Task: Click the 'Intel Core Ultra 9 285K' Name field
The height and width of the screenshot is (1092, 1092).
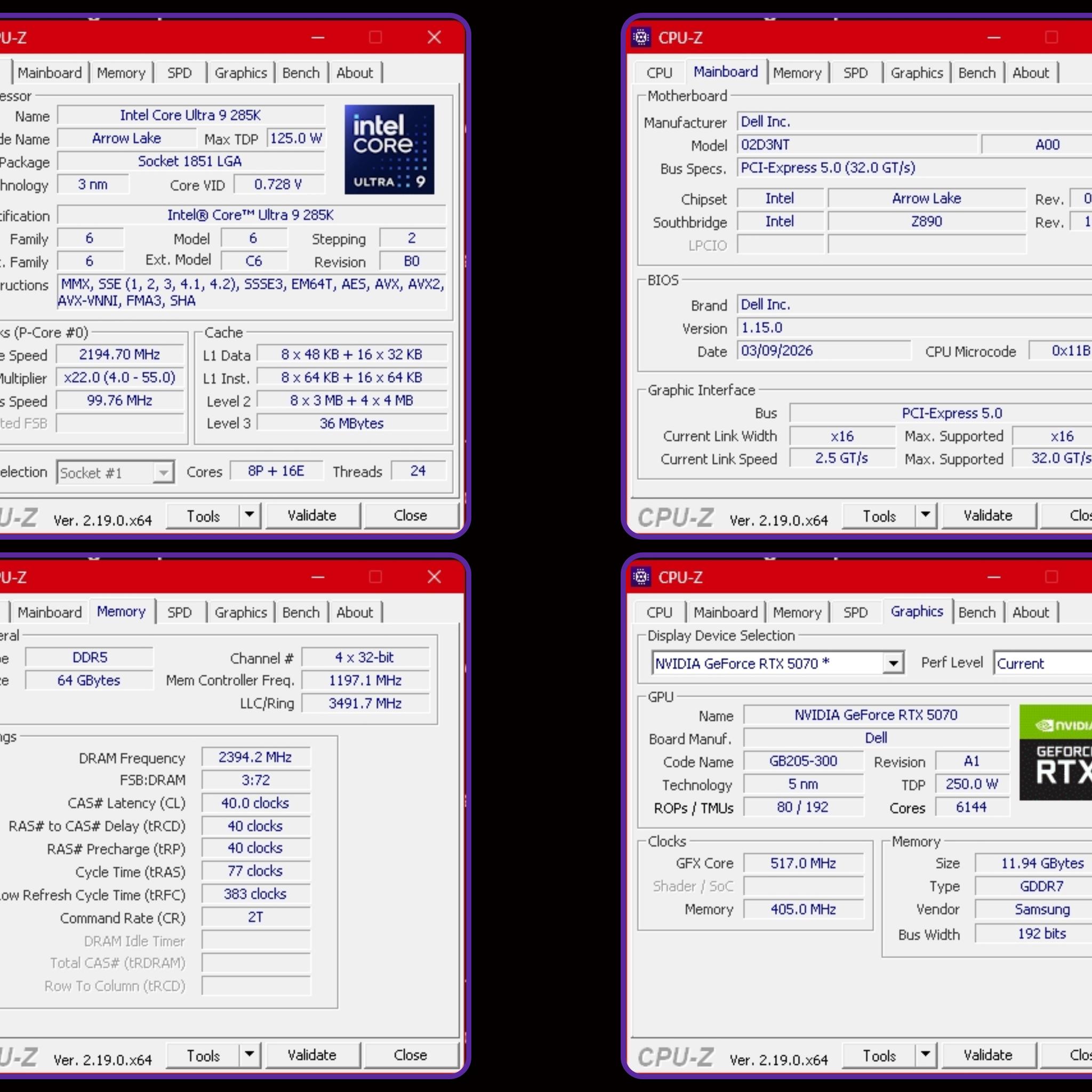Action: pyautogui.click(x=191, y=115)
